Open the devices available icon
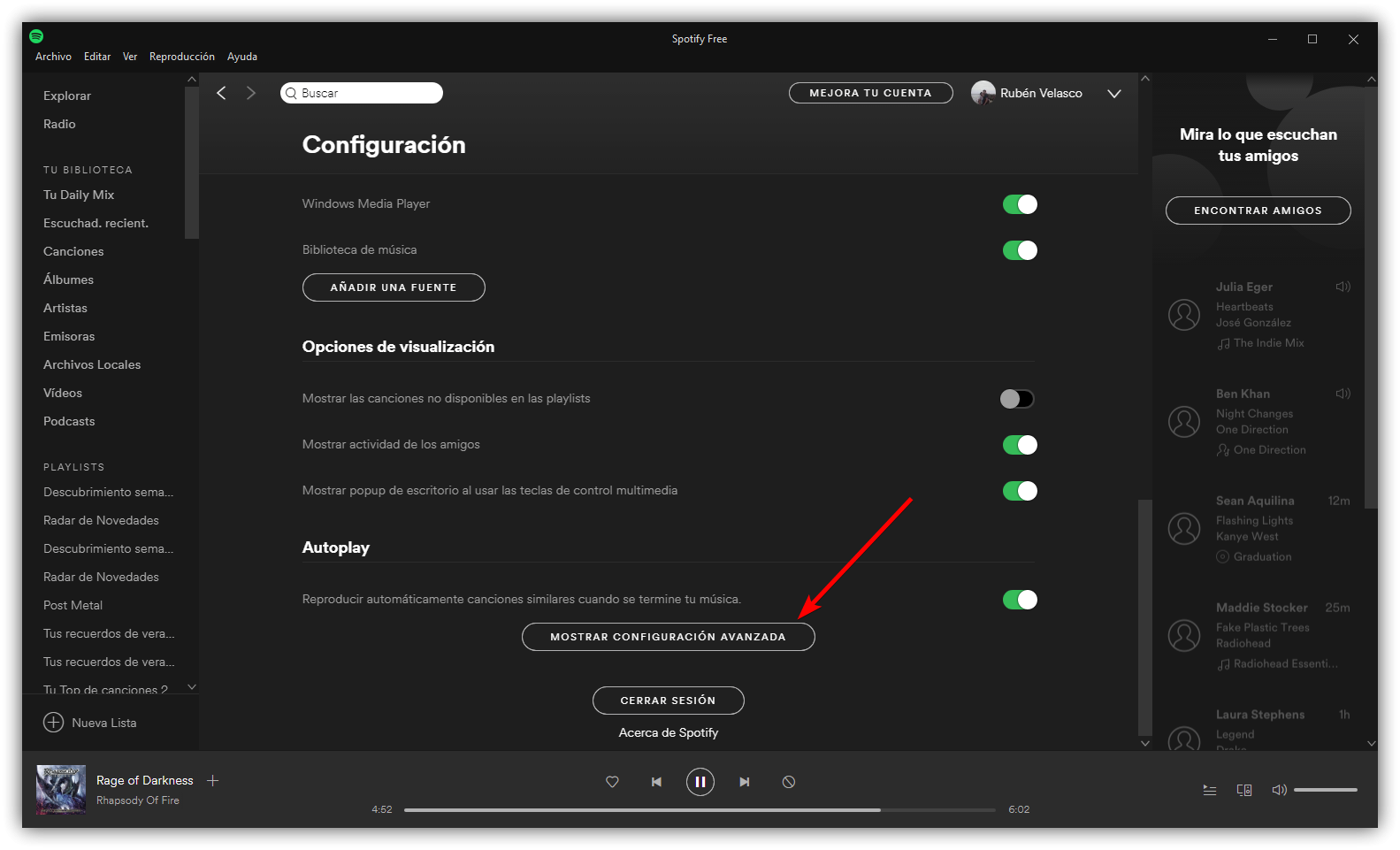1400x850 pixels. click(1244, 790)
